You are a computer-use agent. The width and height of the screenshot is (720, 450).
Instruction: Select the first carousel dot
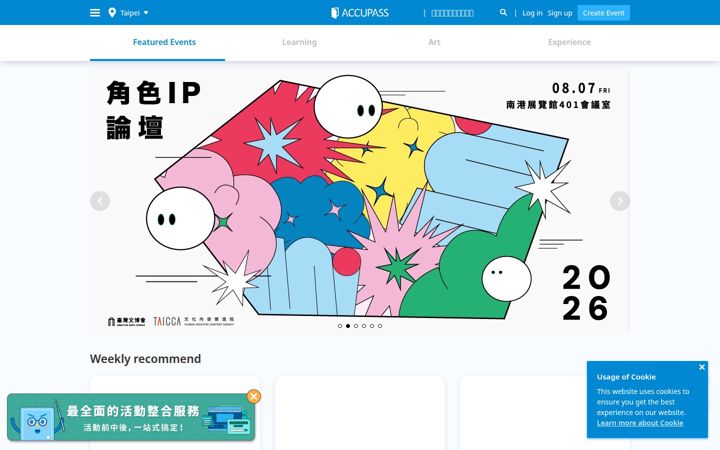click(340, 326)
